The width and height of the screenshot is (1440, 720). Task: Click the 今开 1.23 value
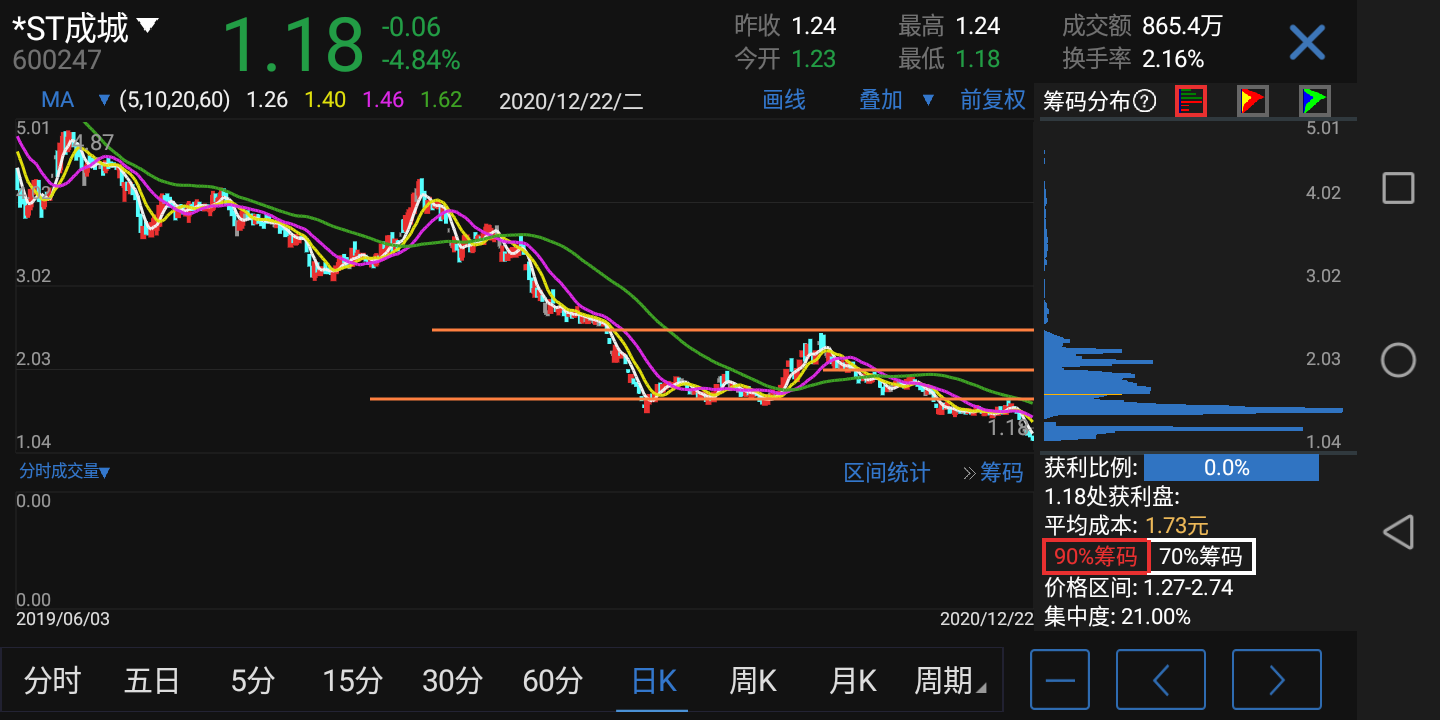(813, 59)
